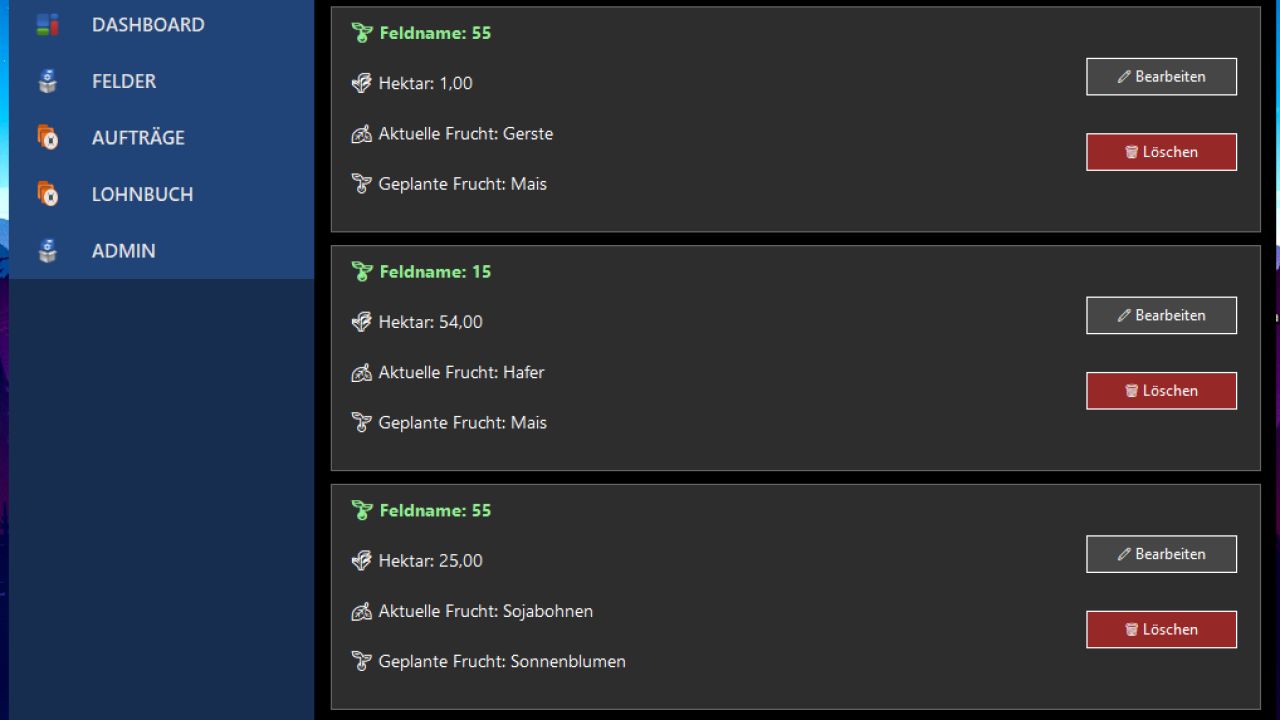The image size is (1280, 720).
Task: Click the icon next to Hektar: 54,00
Action: coord(362,322)
